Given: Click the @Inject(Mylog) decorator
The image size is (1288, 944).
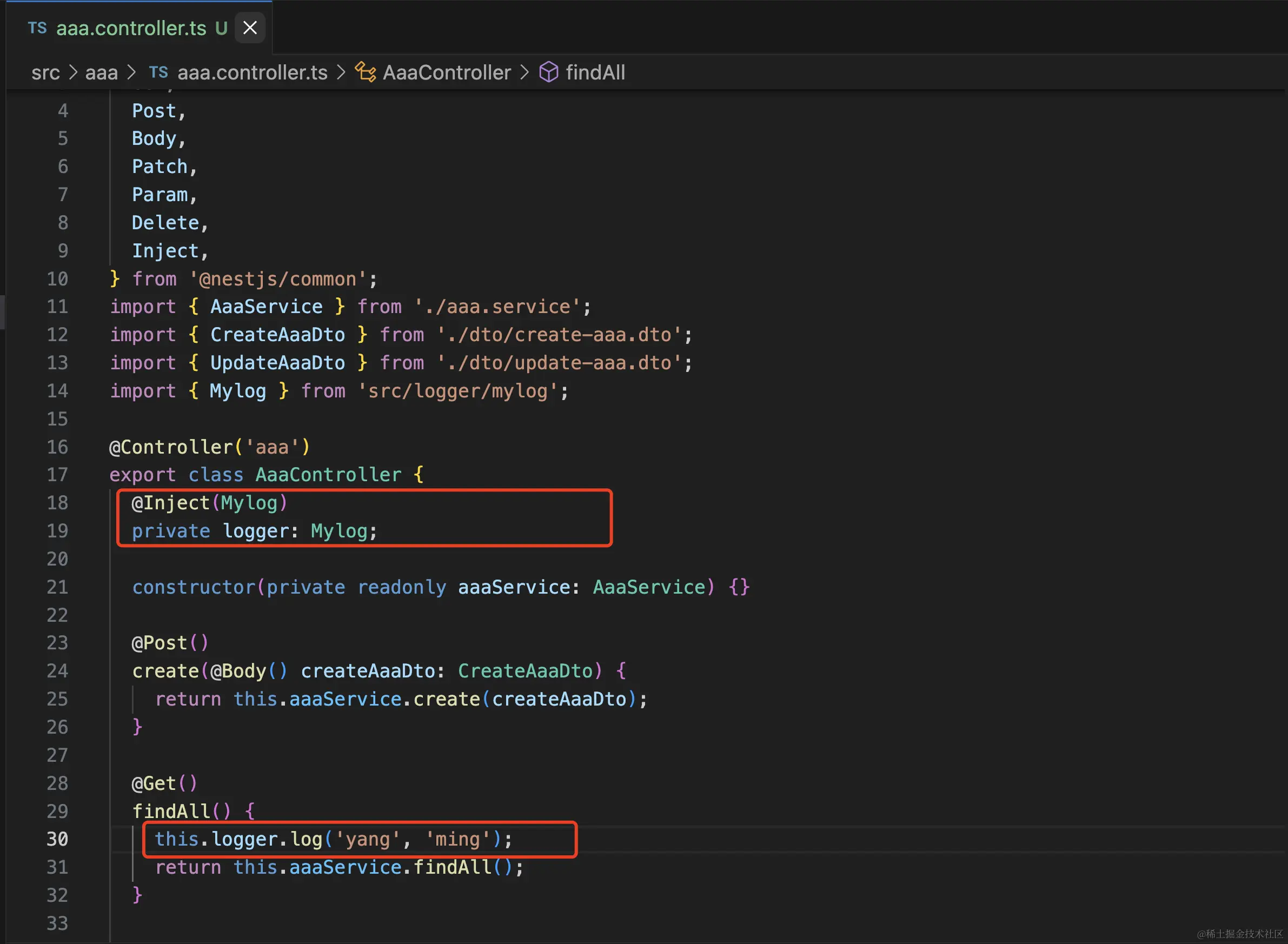Looking at the screenshot, I should 210,503.
